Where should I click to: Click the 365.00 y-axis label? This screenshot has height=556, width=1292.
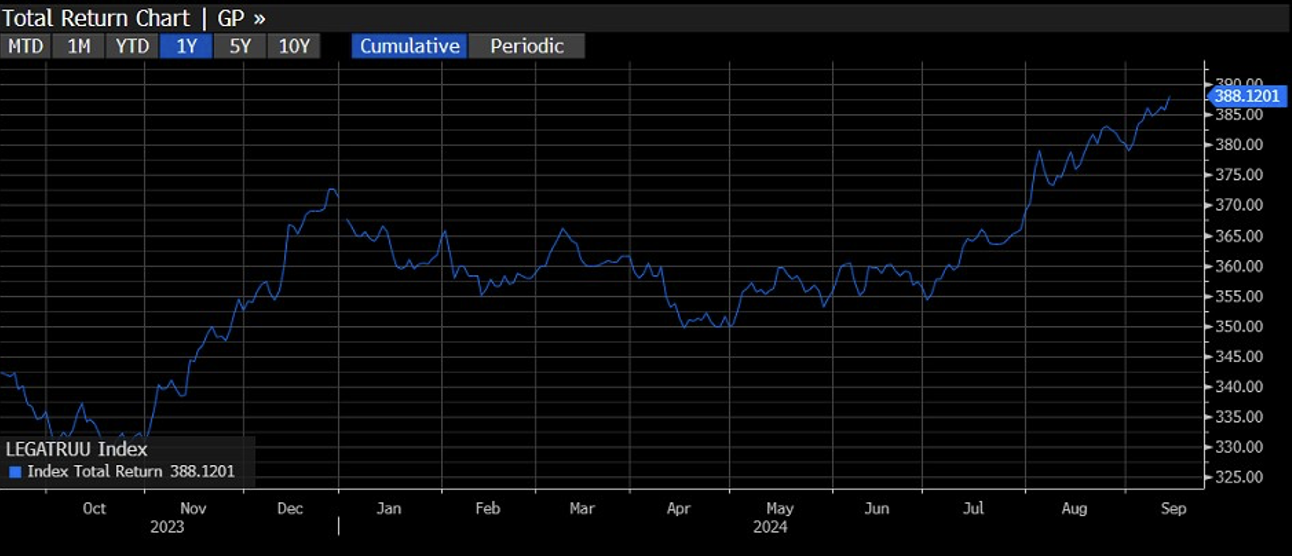(1239, 236)
